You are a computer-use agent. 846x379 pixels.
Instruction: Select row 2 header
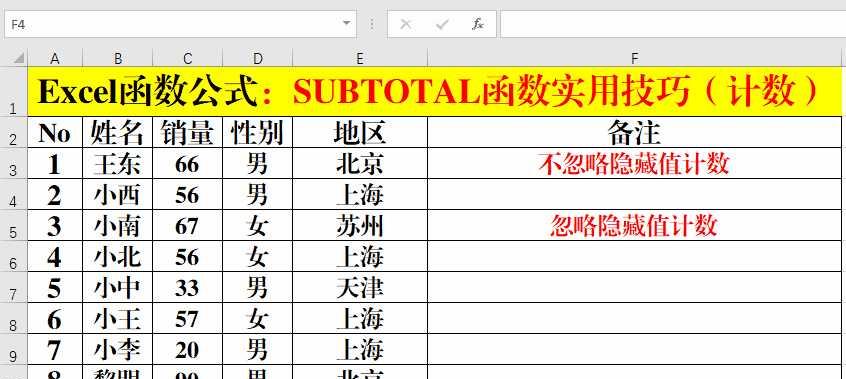tap(13, 132)
